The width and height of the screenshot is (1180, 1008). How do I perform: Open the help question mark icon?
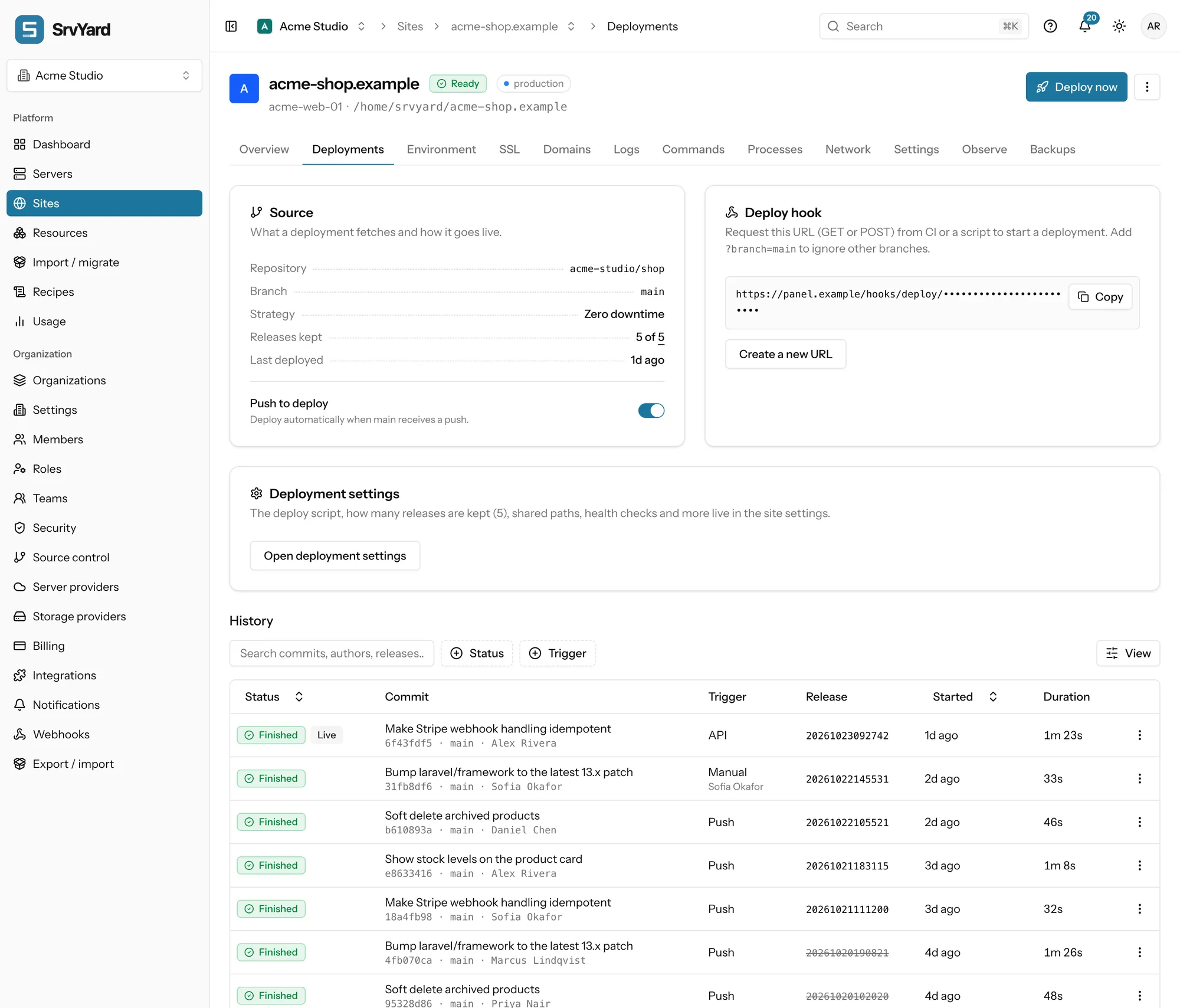1050,27
